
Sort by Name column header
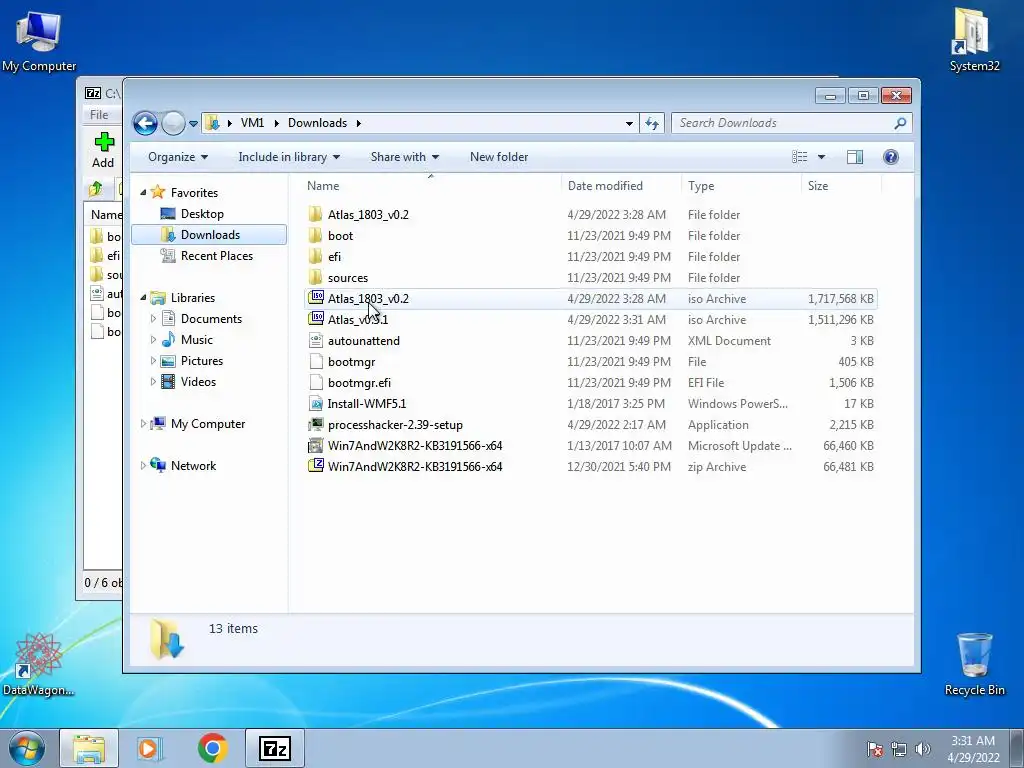coord(431,185)
